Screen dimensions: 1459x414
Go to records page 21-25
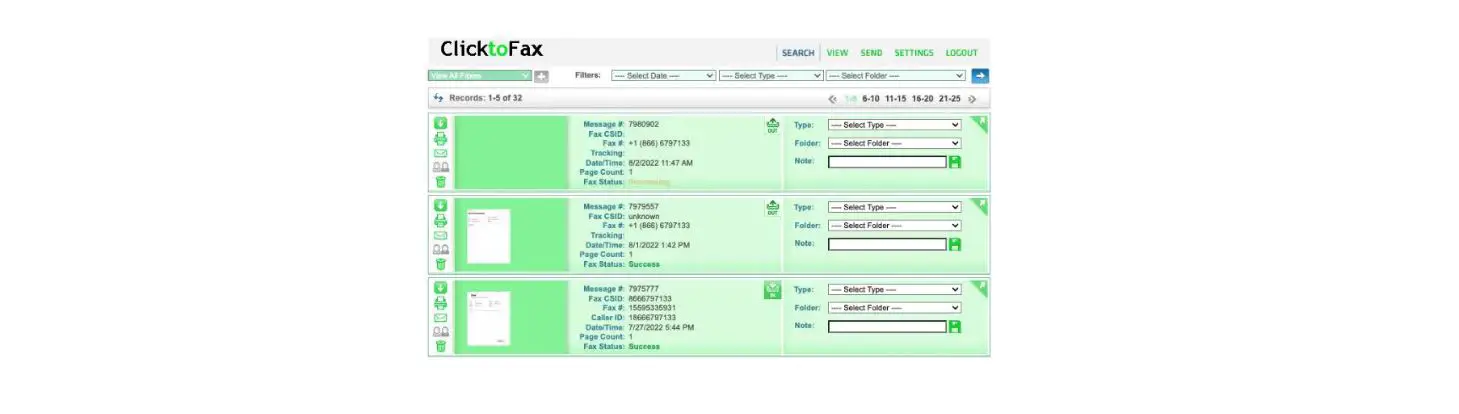pyautogui.click(x=950, y=99)
